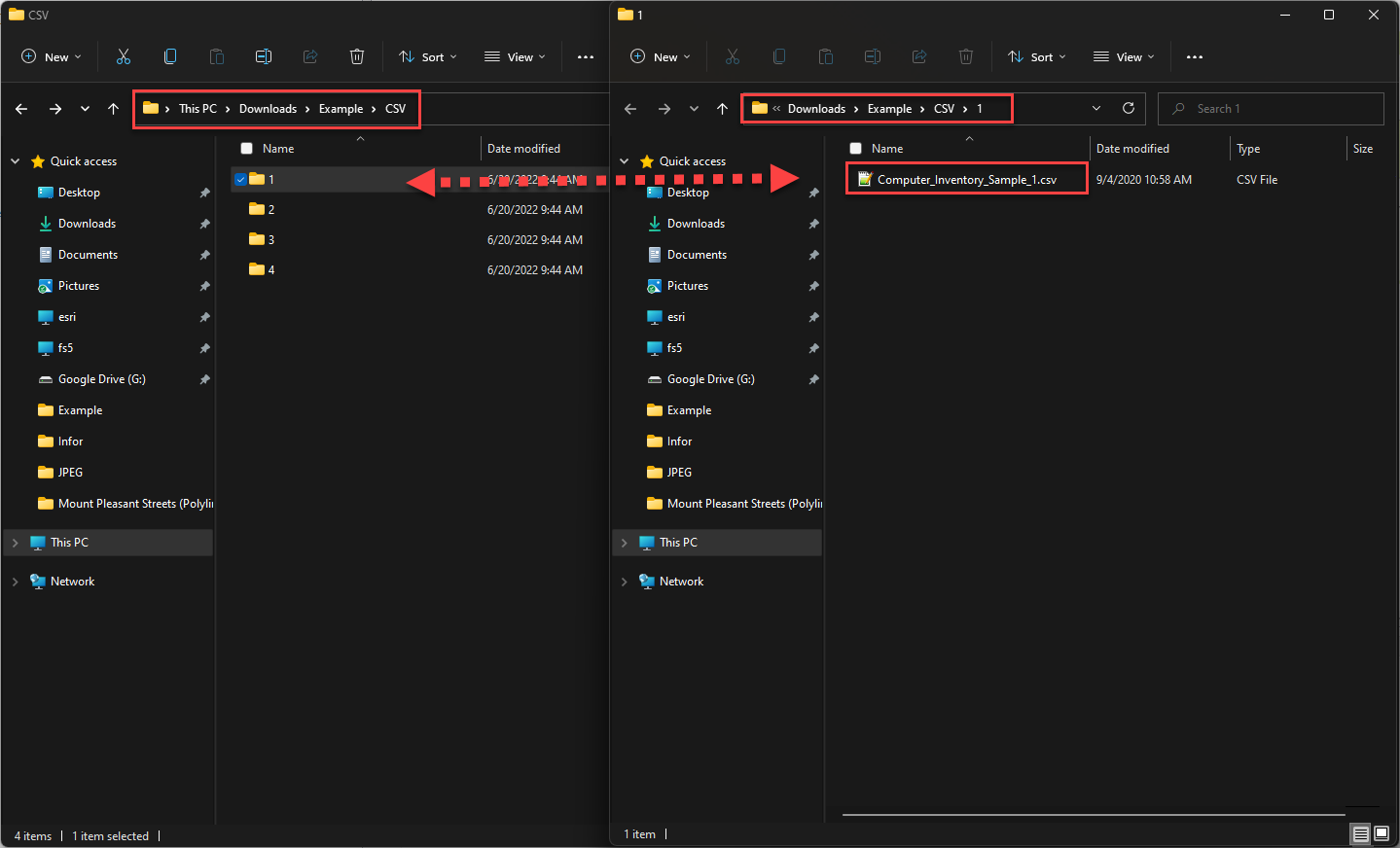Go up one level in CSV window
Screen dimensions: 1400x848
tap(113, 109)
